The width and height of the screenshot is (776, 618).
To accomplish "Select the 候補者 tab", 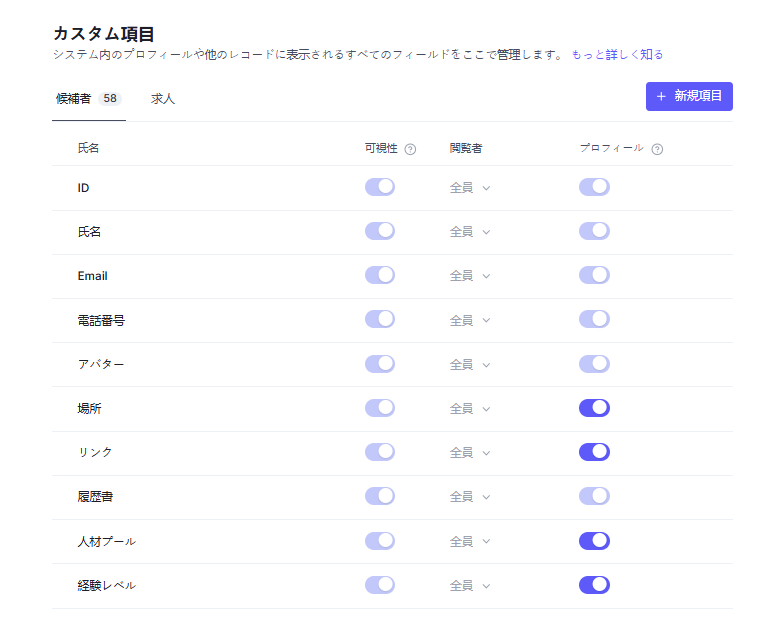I will [x=89, y=99].
